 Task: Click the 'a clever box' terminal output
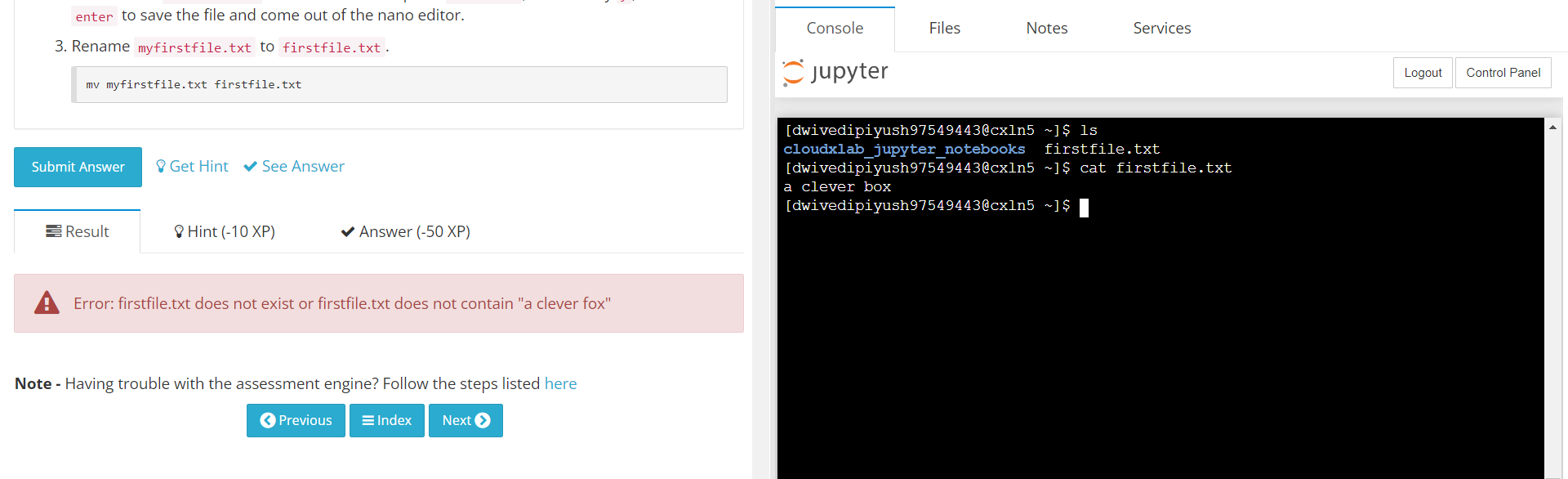837,186
